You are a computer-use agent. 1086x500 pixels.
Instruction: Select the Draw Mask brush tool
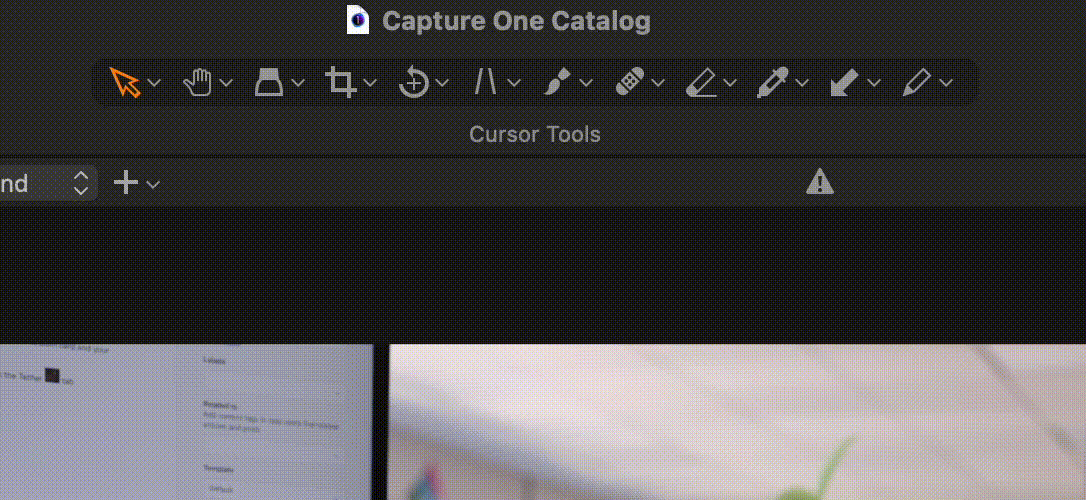(557, 82)
